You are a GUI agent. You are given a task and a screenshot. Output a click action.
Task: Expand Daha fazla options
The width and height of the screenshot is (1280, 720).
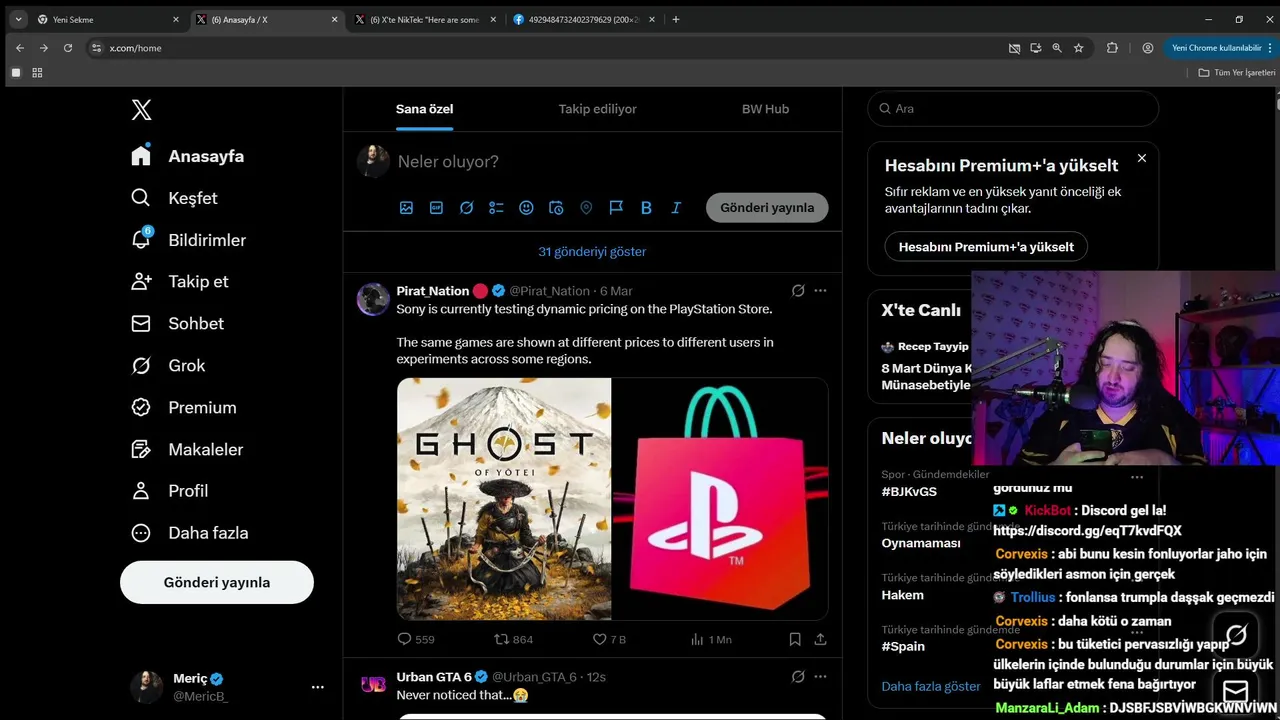[190, 532]
